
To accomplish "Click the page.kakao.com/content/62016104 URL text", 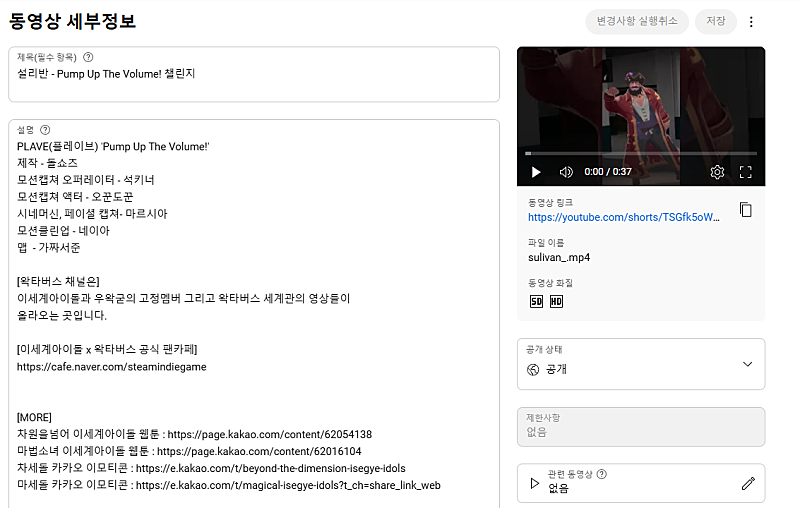I will (259, 451).
